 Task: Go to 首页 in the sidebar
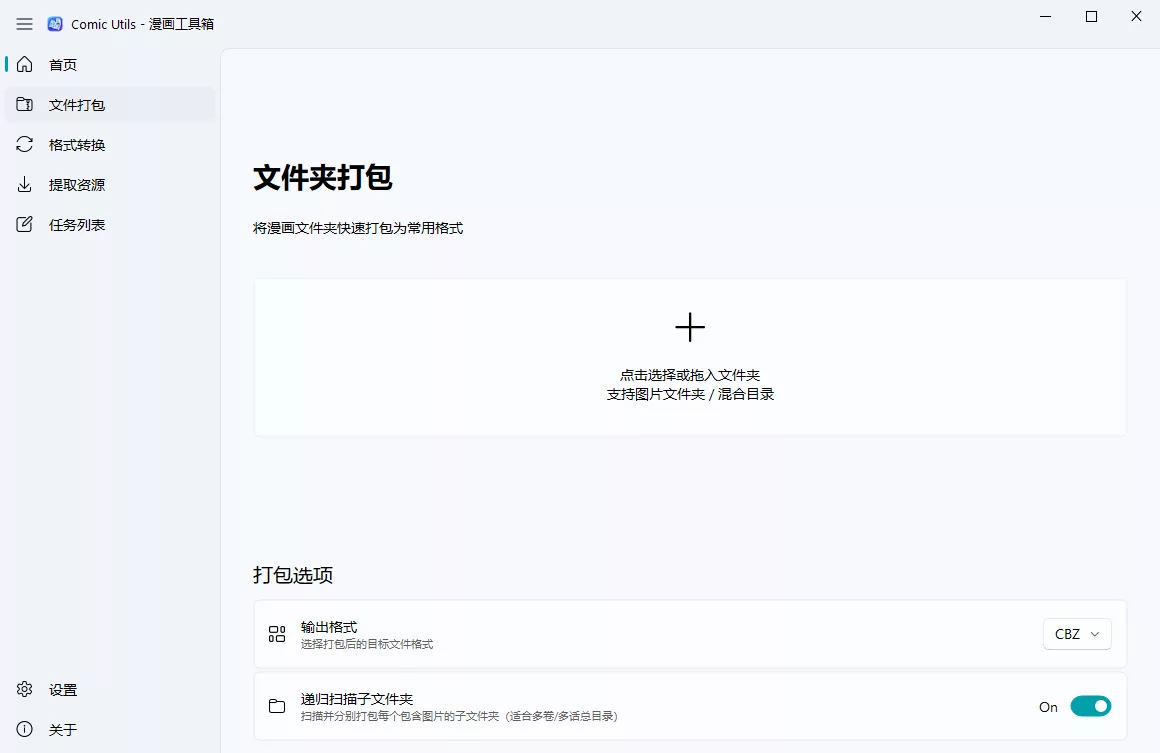110,64
